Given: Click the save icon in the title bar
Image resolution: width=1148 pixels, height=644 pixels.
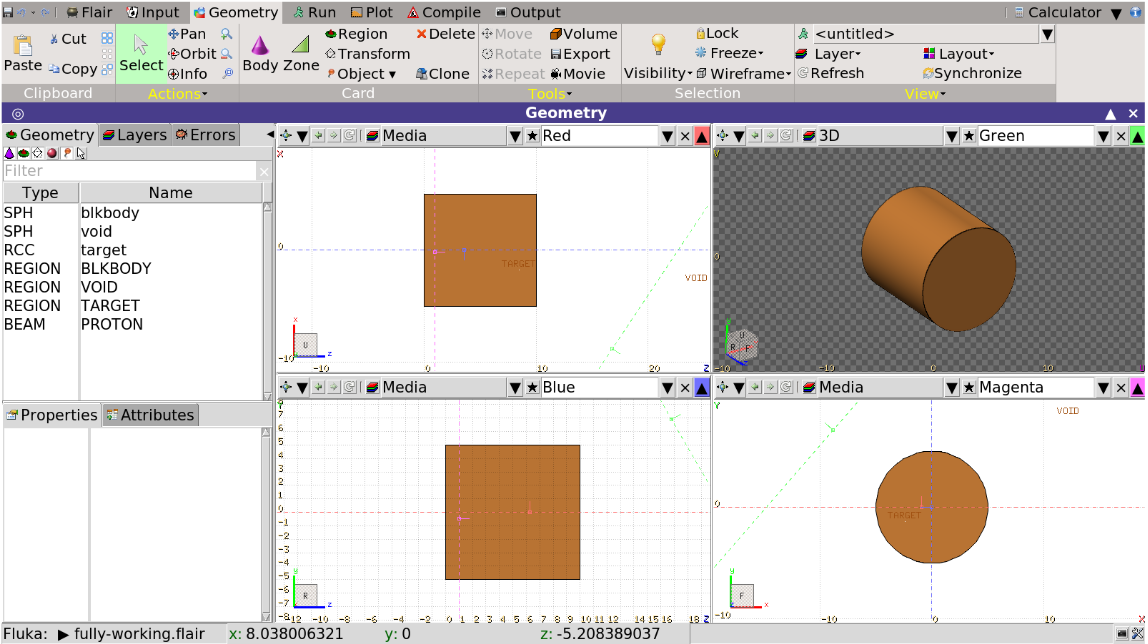Looking at the screenshot, I should click(x=8, y=12).
